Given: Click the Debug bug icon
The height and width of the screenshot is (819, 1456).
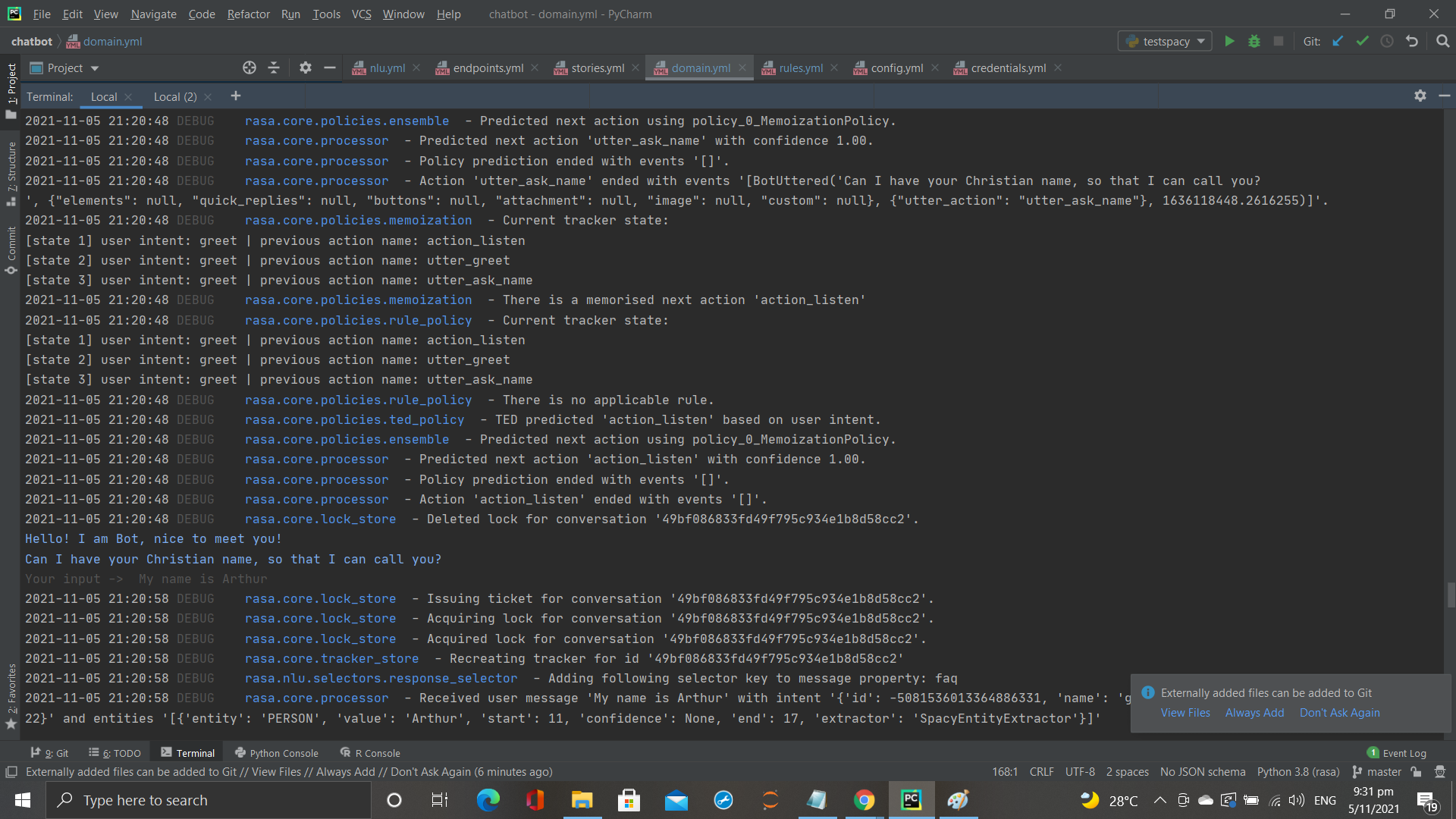Looking at the screenshot, I should (1254, 41).
